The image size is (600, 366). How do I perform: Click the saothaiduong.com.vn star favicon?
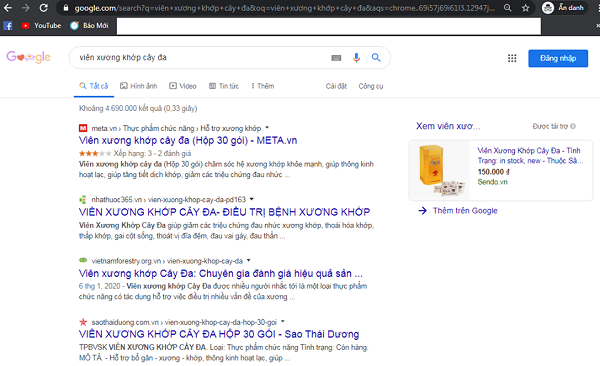coord(83,322)
